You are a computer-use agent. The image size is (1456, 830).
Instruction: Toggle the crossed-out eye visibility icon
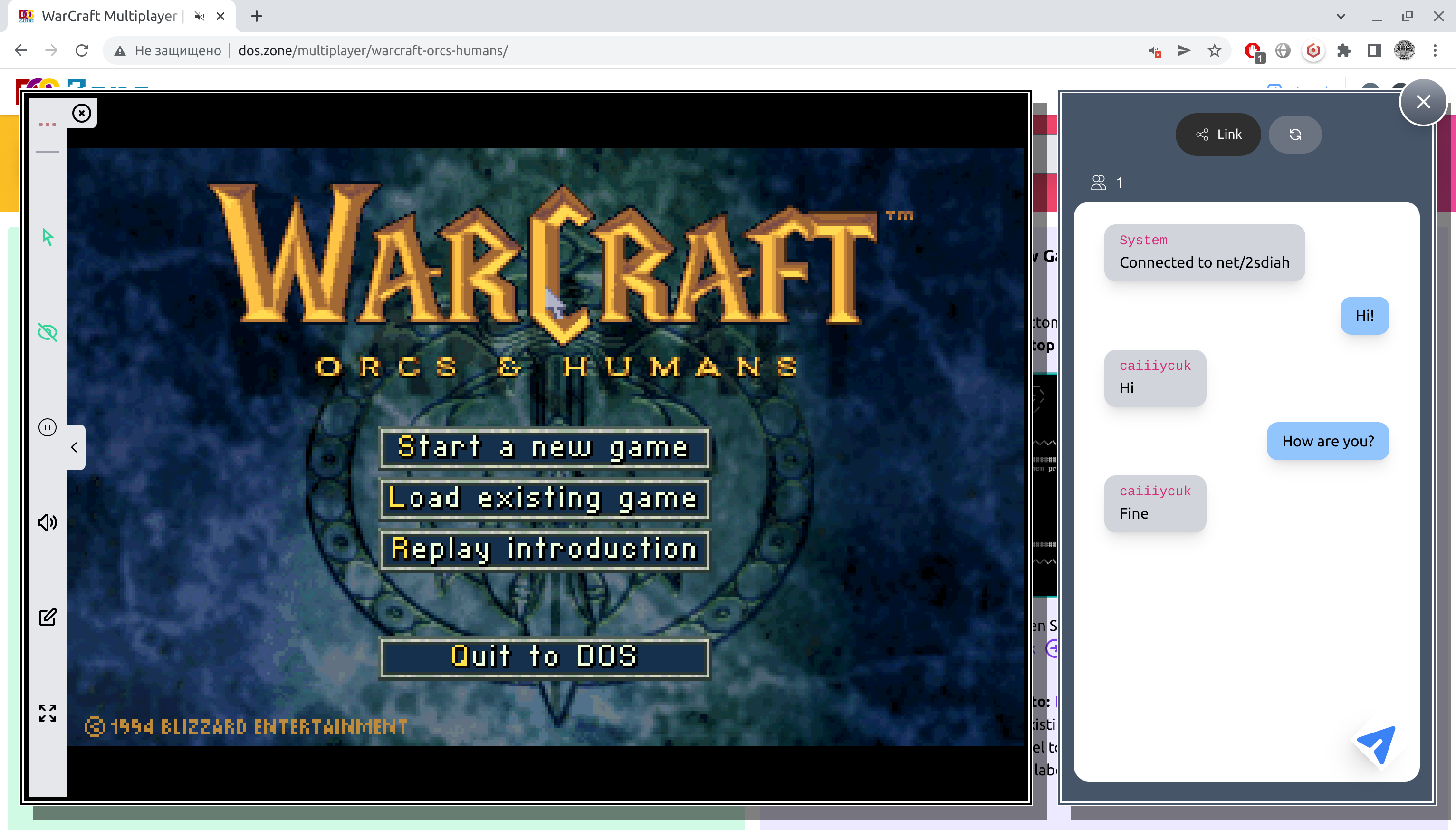point(48,332)
